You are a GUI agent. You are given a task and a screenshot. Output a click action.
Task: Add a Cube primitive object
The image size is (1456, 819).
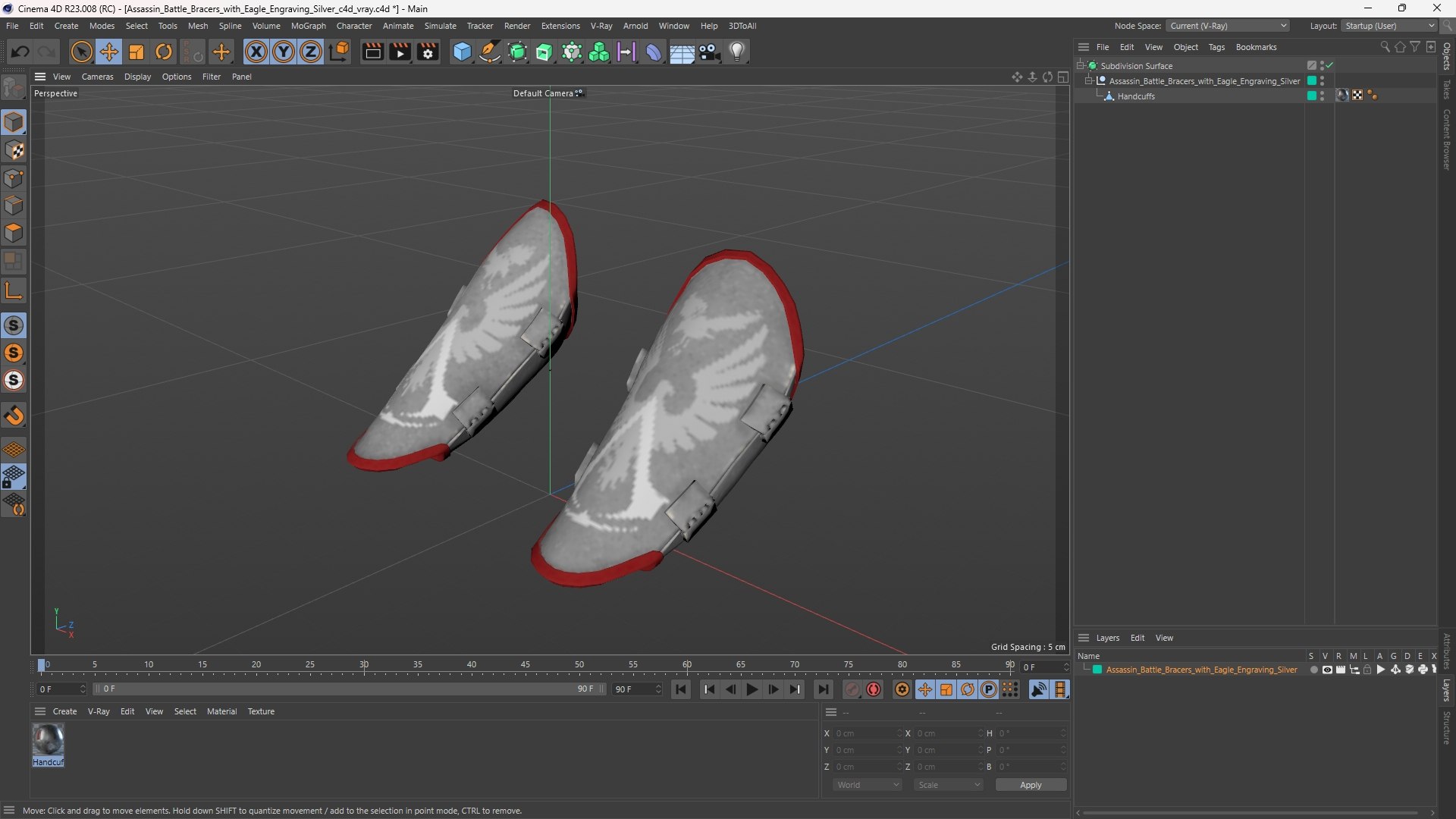click(462, 52)
